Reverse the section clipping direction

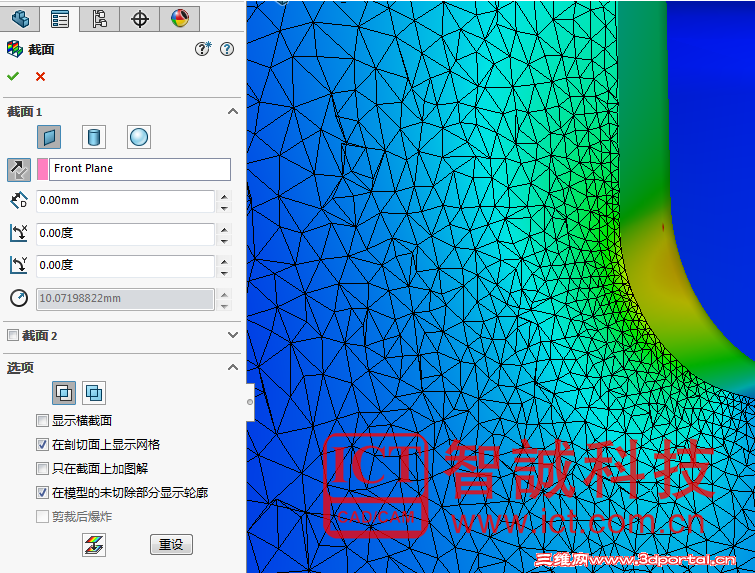click(19, 169)
